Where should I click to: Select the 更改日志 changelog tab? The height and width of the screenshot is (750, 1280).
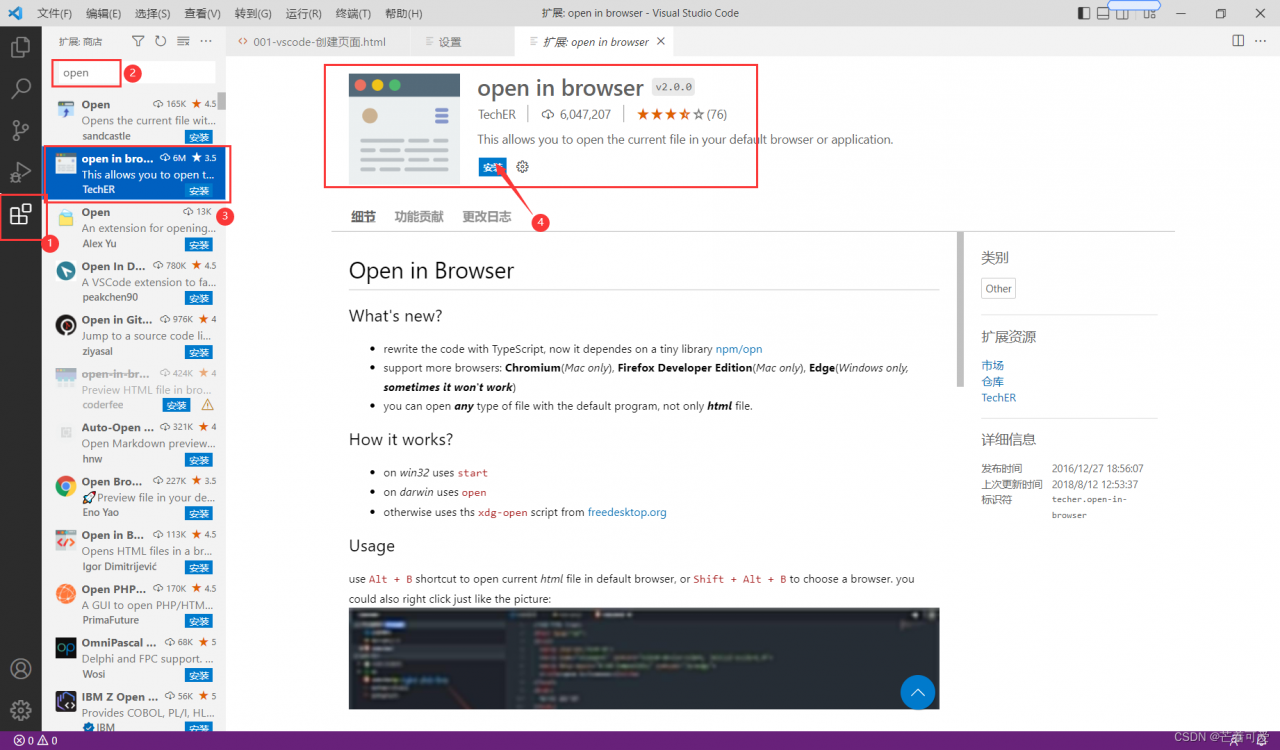486,216
